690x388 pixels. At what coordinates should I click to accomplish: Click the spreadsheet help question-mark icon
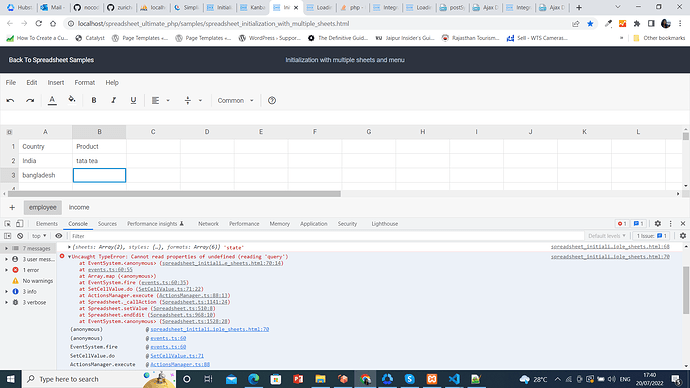pyautogui.click(x=272, y=100)
